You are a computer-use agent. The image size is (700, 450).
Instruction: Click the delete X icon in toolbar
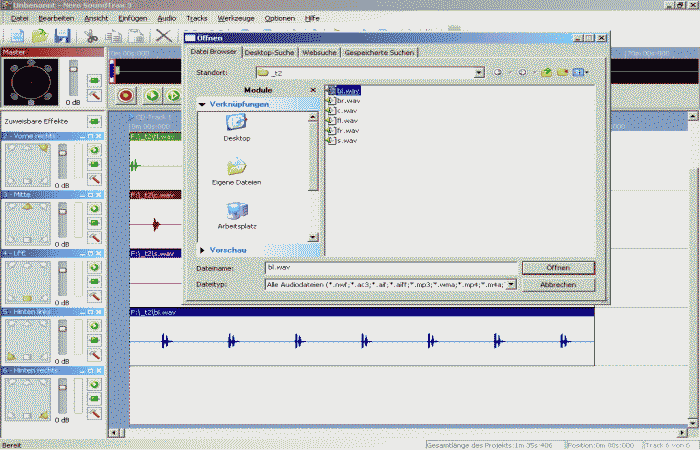pos(163,36)
